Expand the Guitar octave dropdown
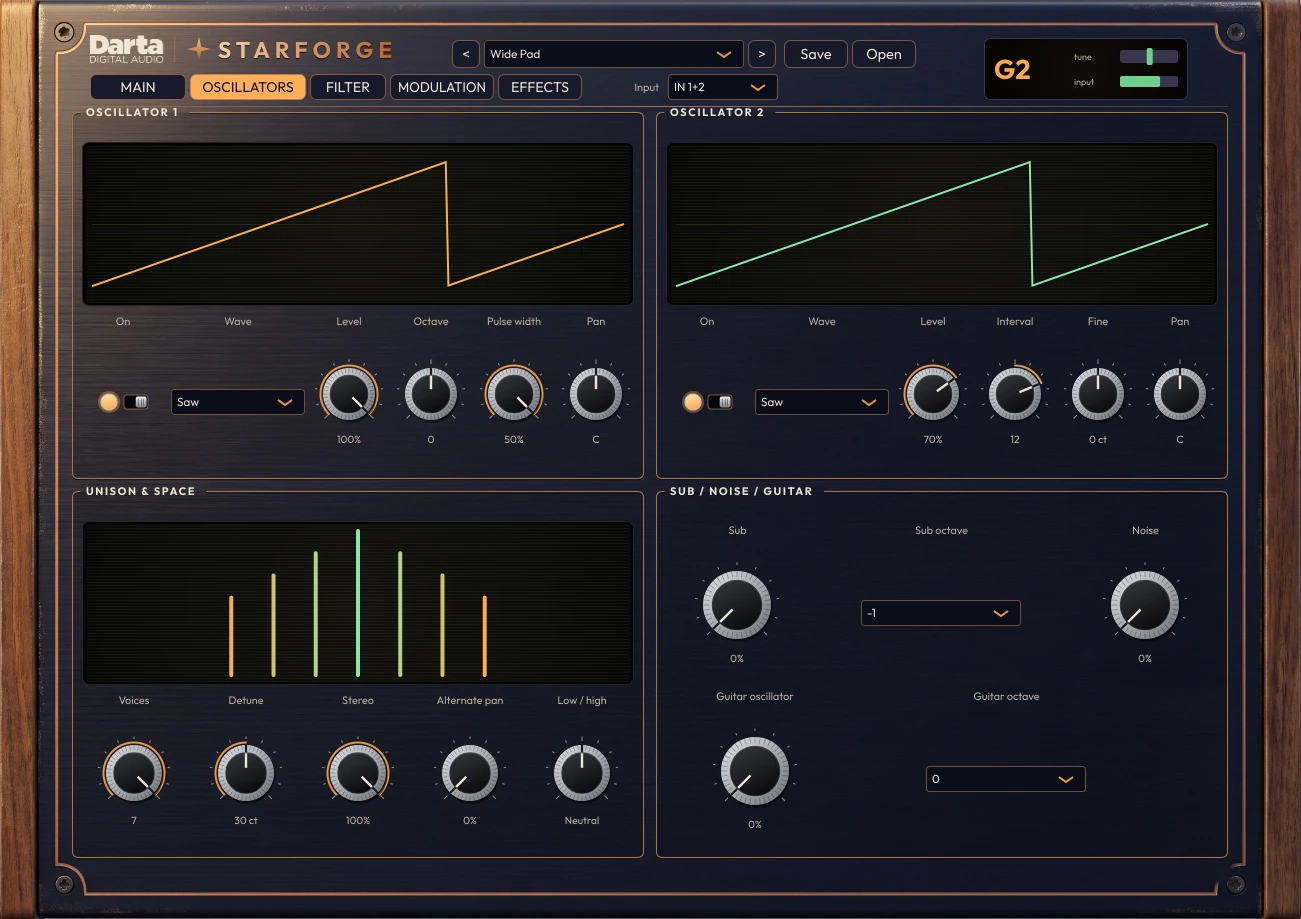The width and height of the screenshot is (1301, 919). click(1006, 779)
